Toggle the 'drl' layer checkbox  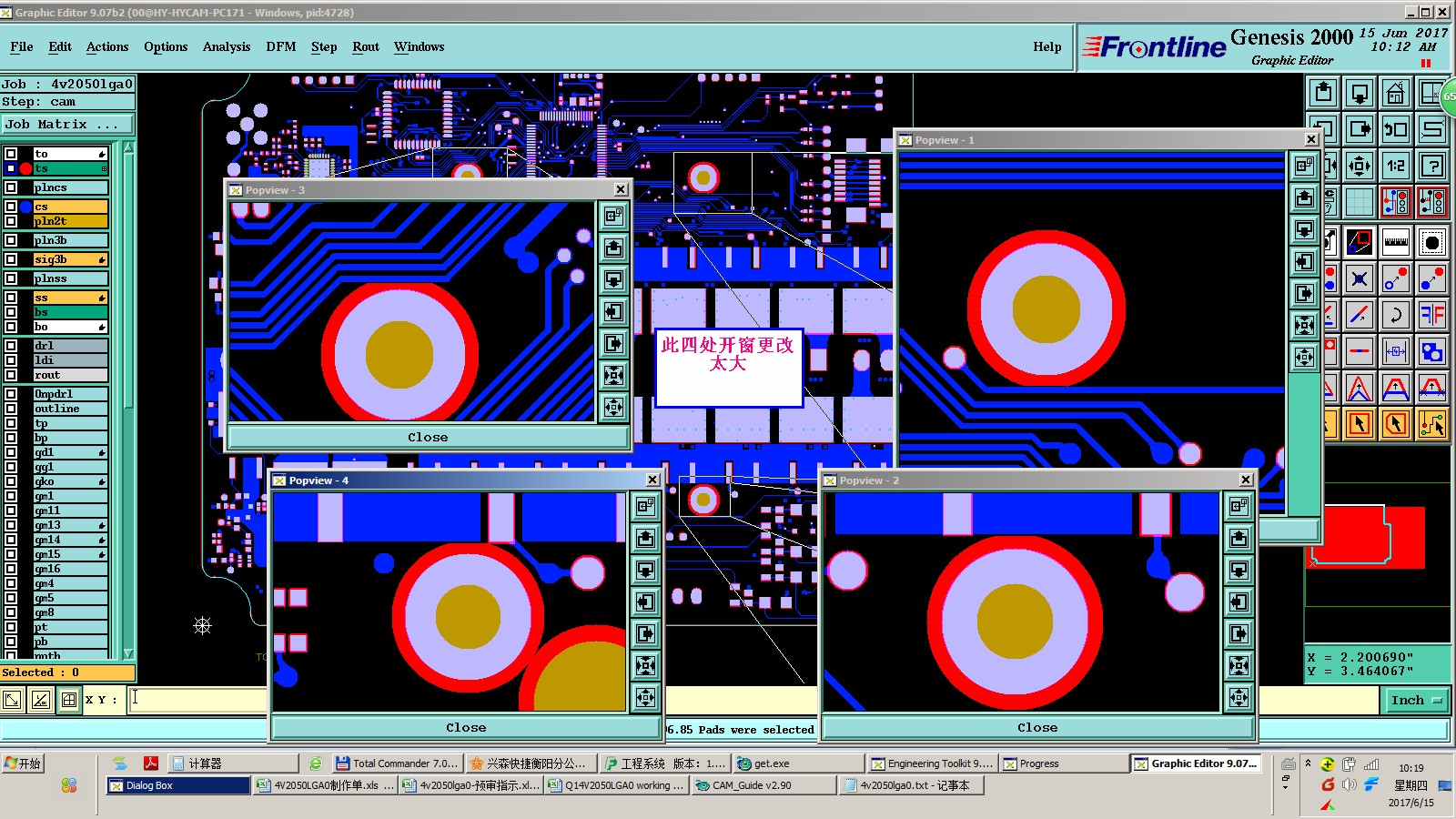[x=11, y=346]
